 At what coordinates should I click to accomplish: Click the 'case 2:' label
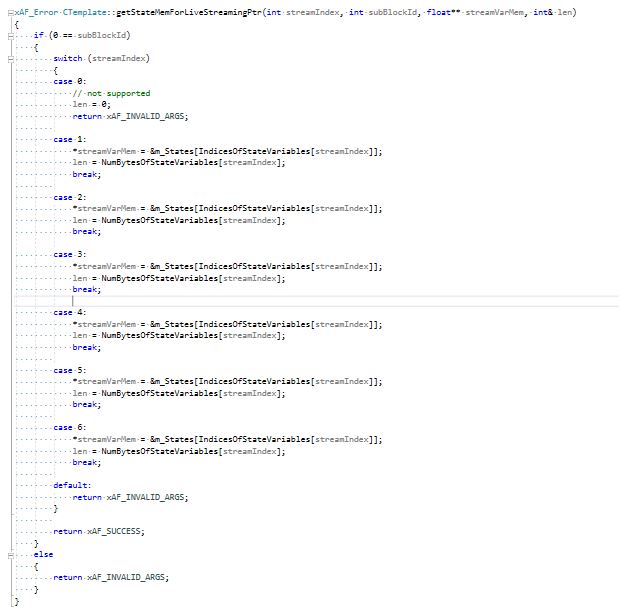(70, 197)
